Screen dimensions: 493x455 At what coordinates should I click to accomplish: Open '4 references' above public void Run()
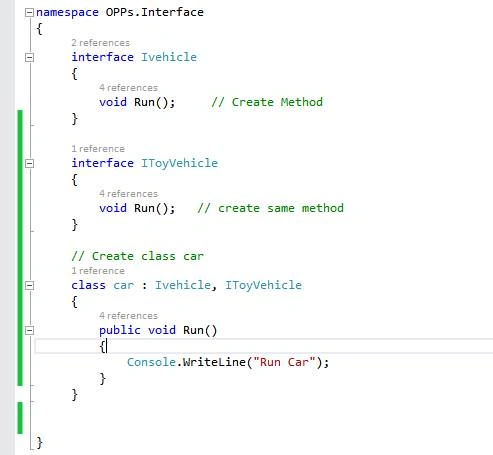128,316
